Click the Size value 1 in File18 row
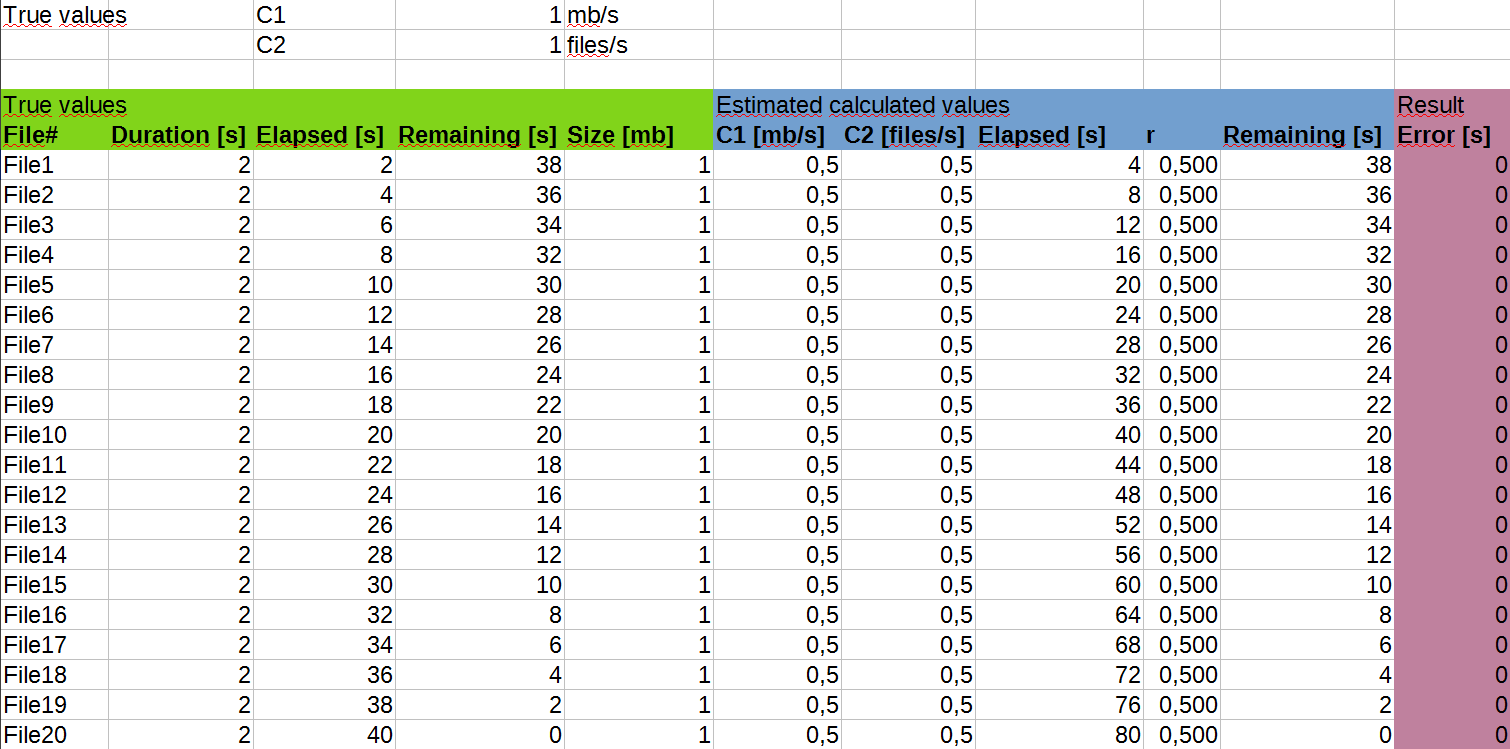This screenshot has height=749, width=1510. point(639,675)
